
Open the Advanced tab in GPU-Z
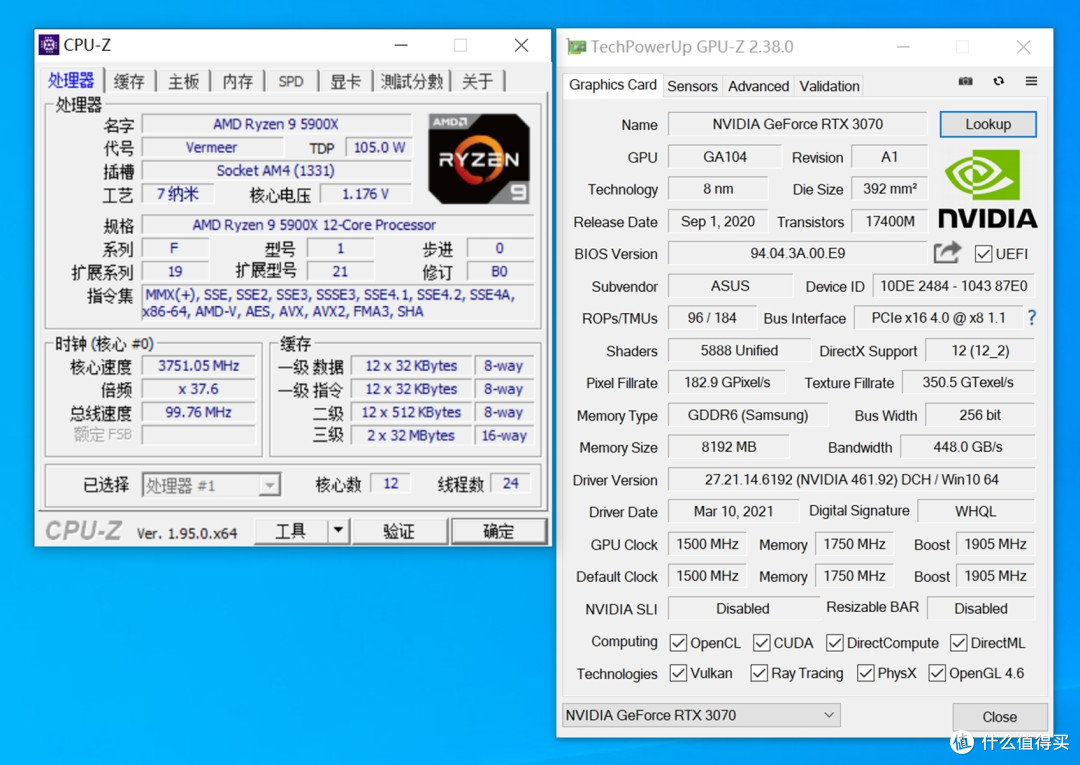coord(758,86)
